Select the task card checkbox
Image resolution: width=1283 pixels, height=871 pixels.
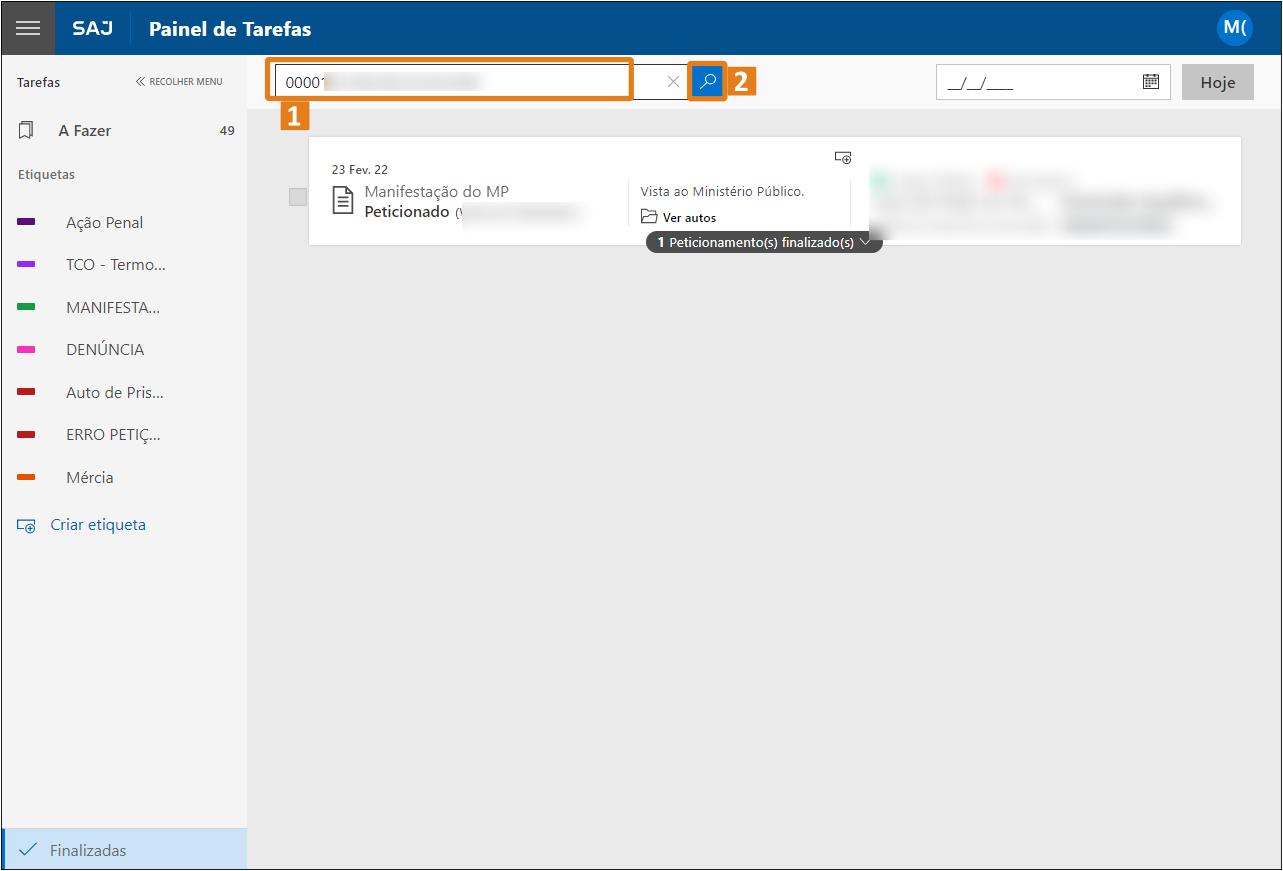298,197
